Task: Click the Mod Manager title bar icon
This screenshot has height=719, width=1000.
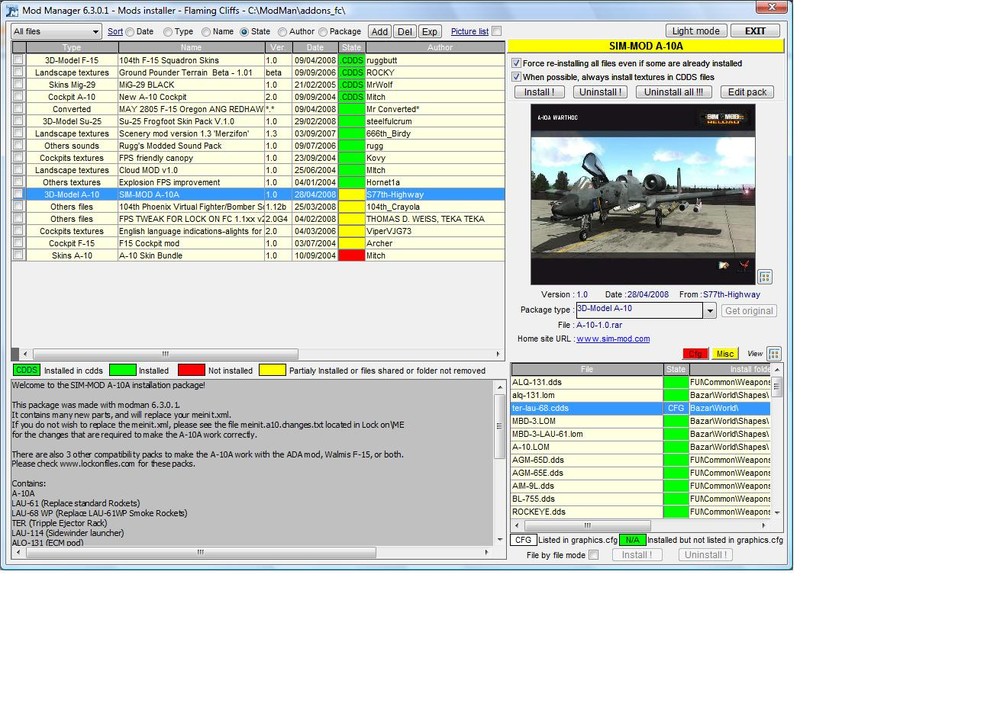Action: [x=11, y=11]
